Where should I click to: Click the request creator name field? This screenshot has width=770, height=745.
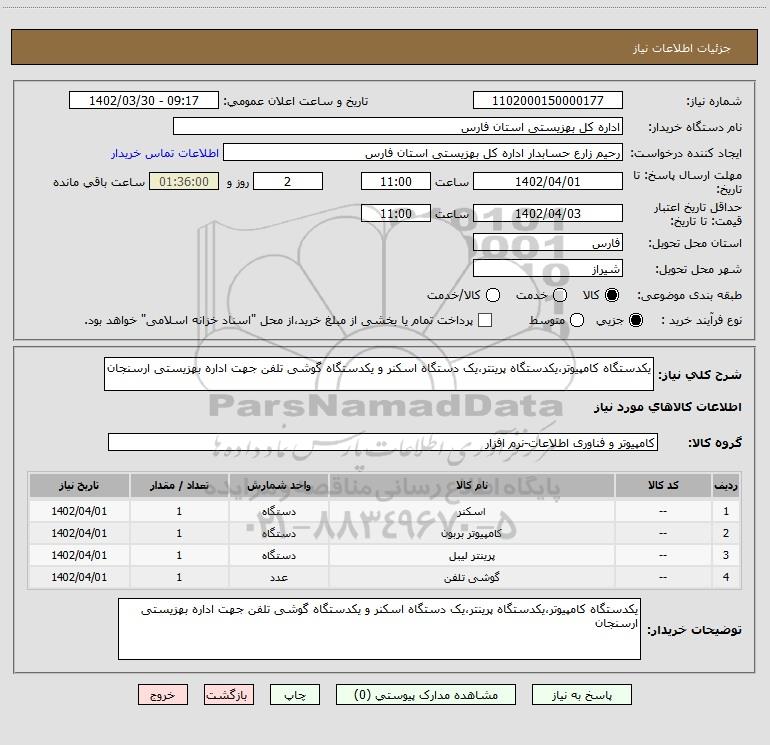(423, 152)
